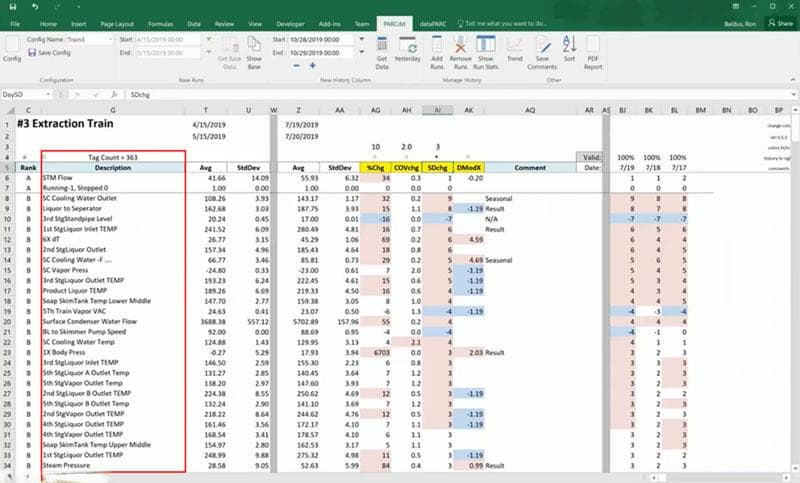Click the DModX yellow header cell

click(x=468, y=168)
